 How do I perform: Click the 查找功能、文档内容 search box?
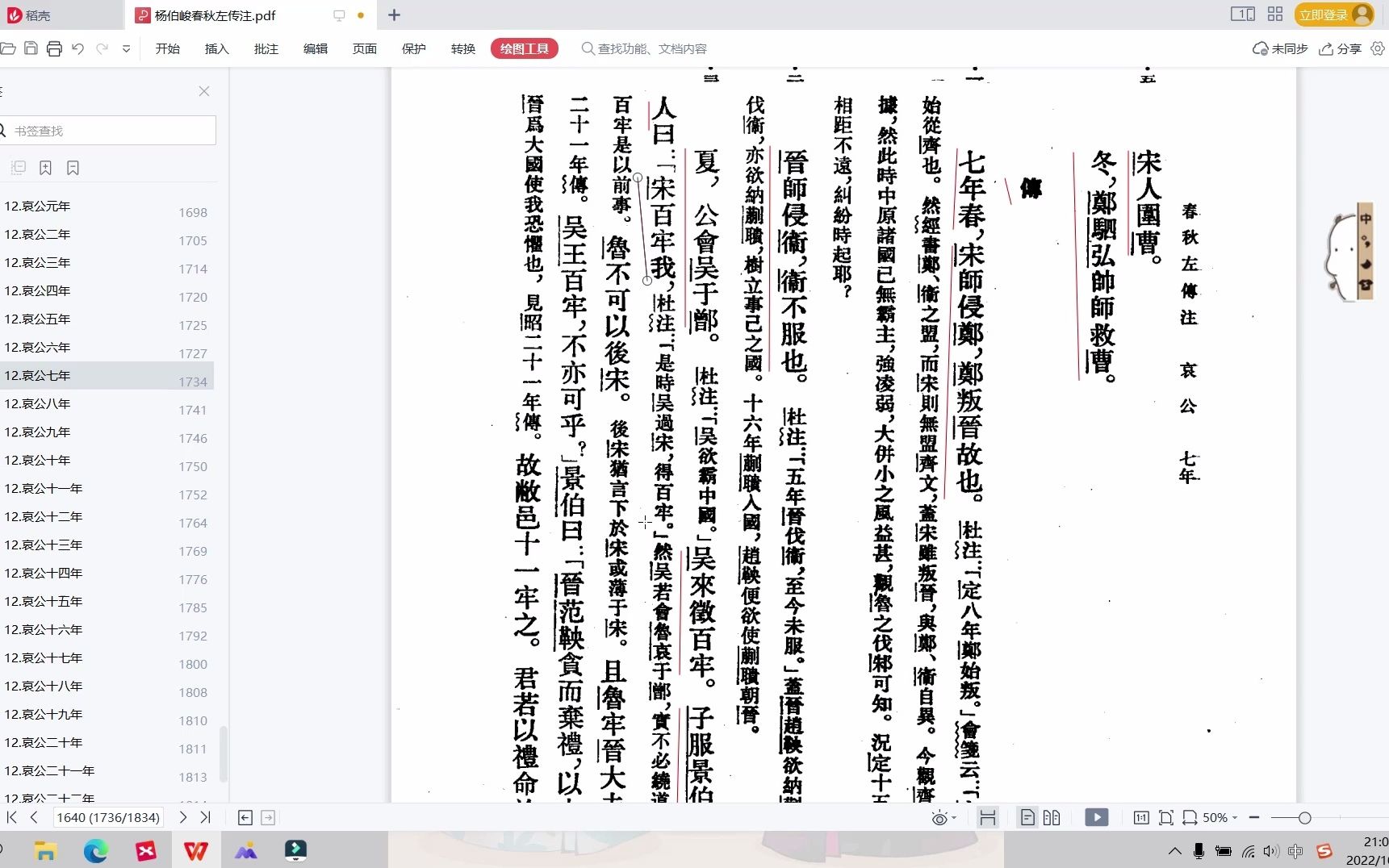point(644,48)
